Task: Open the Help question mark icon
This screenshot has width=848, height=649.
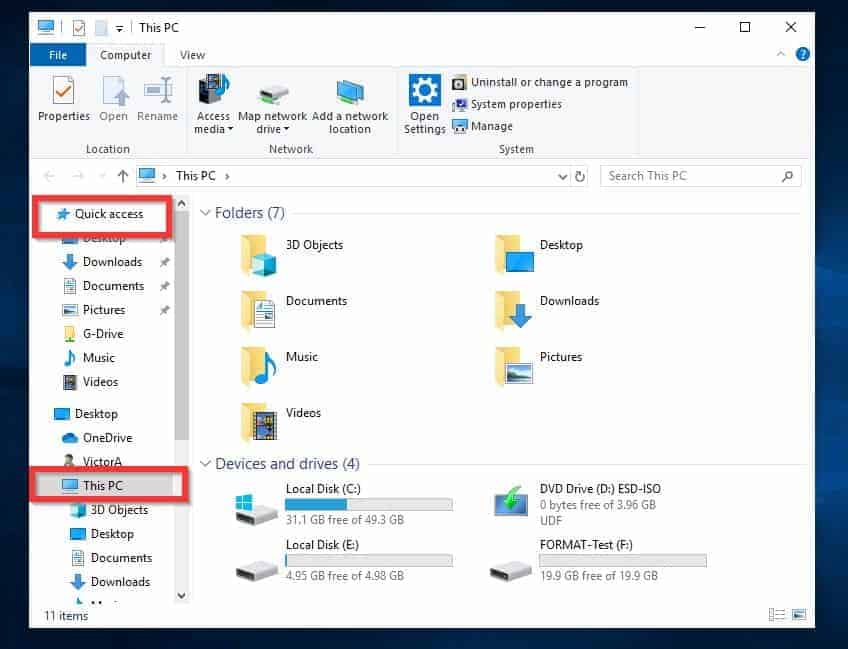Action: (x=803, y=54)
